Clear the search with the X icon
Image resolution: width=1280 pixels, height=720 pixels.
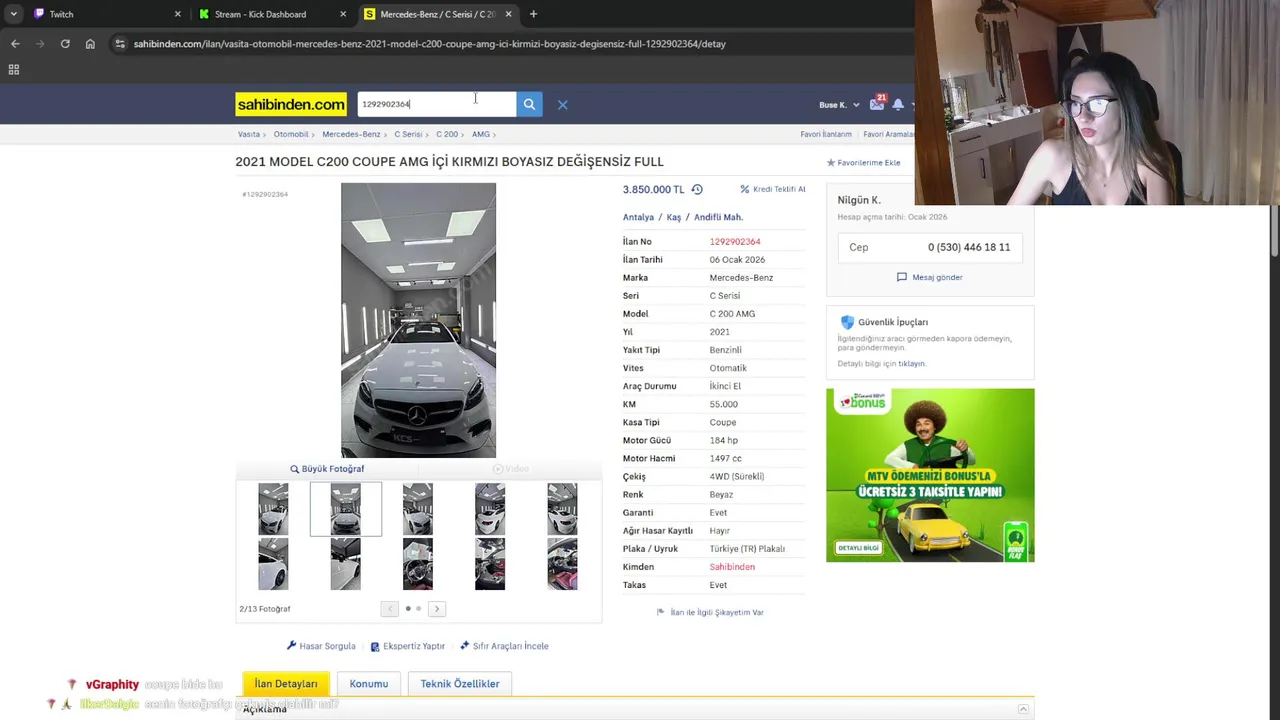coord(562,104)
